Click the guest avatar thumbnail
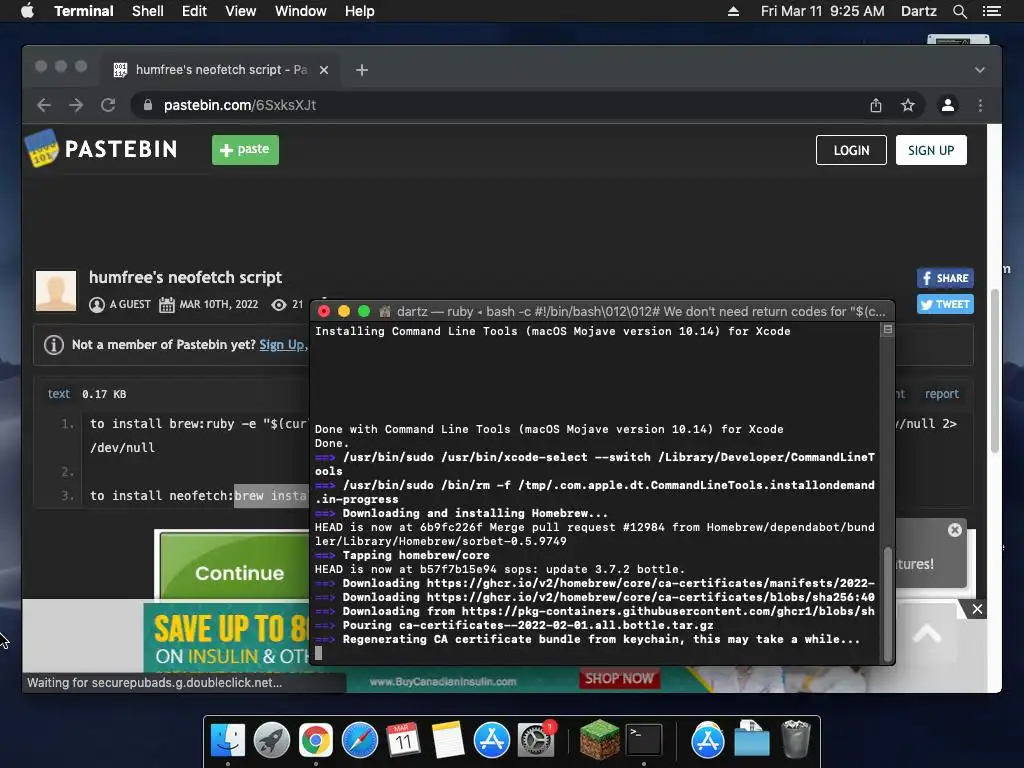Image resolution: width=1024 pixels, height=768 pixels. 56,291
